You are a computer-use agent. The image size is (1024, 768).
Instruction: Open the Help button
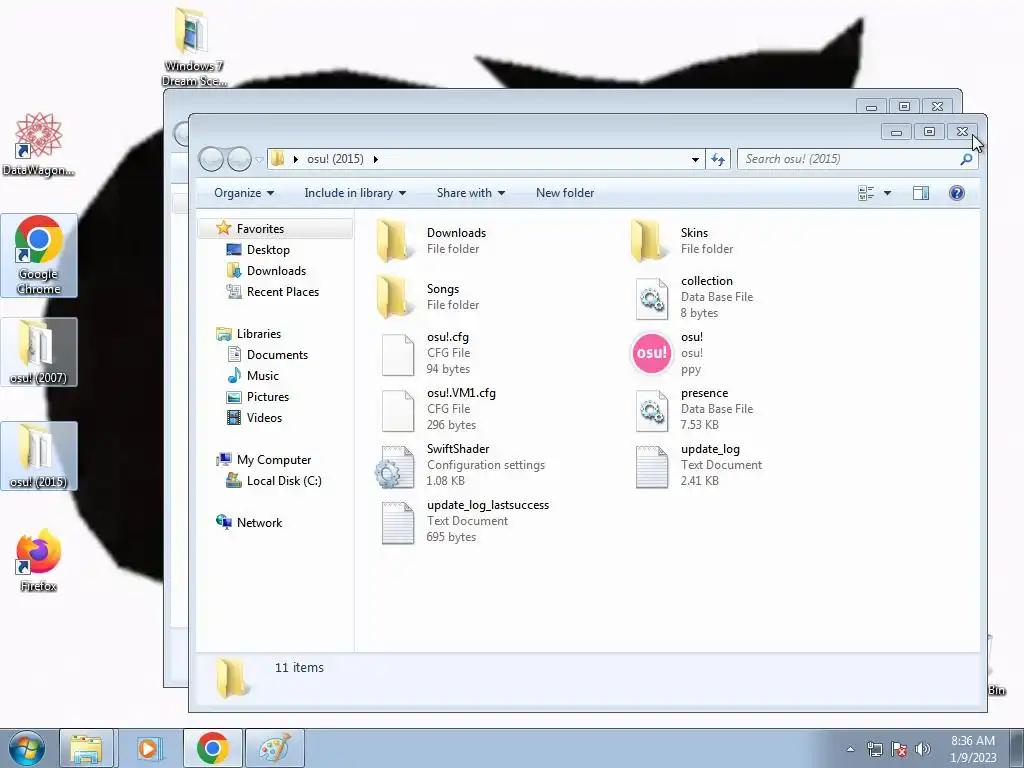957,193
